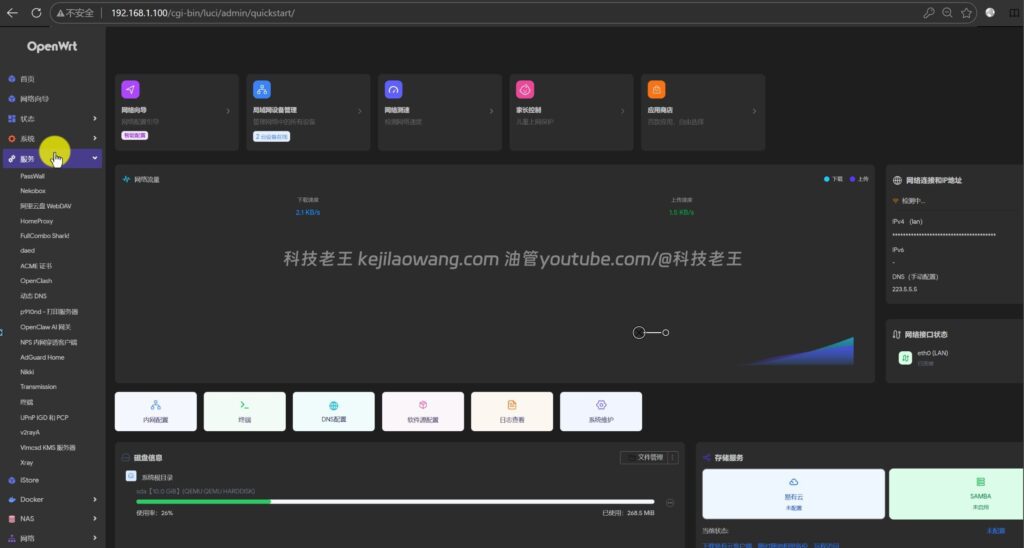Click the SAMBA storage service card
This screenshot has width=1024, height=548.
[956, 494]
